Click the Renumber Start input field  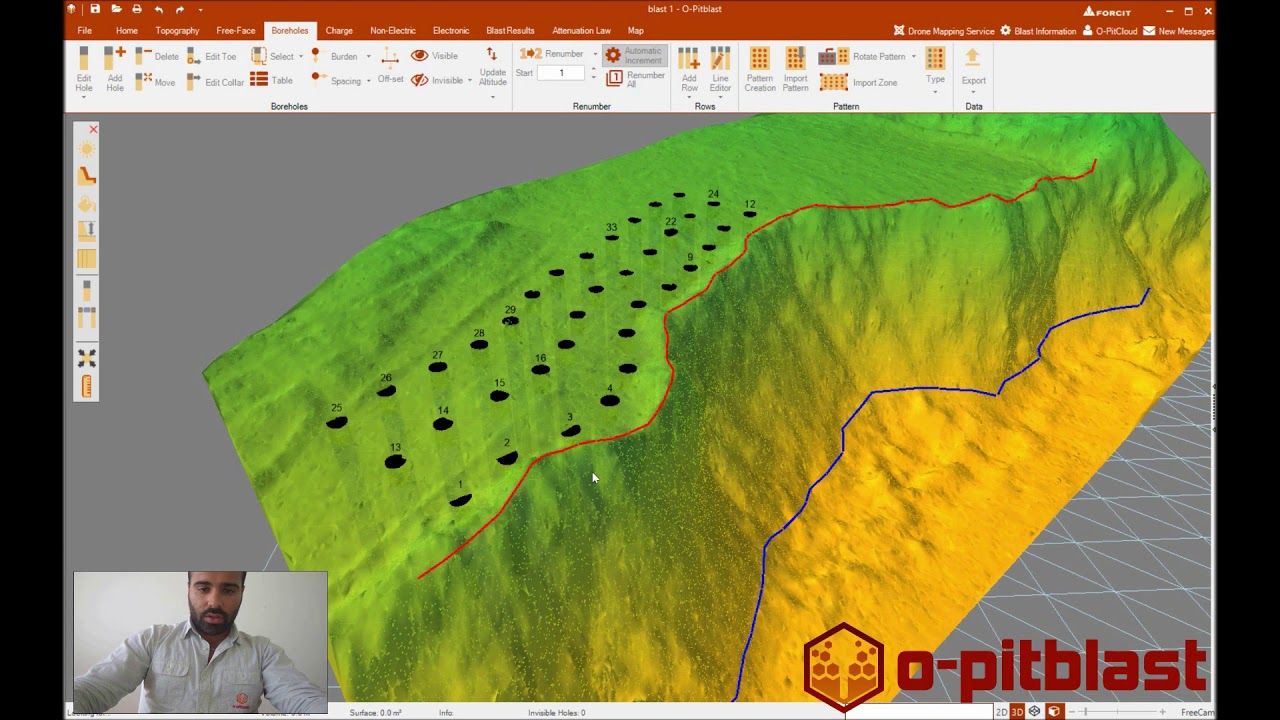point(561,73)
